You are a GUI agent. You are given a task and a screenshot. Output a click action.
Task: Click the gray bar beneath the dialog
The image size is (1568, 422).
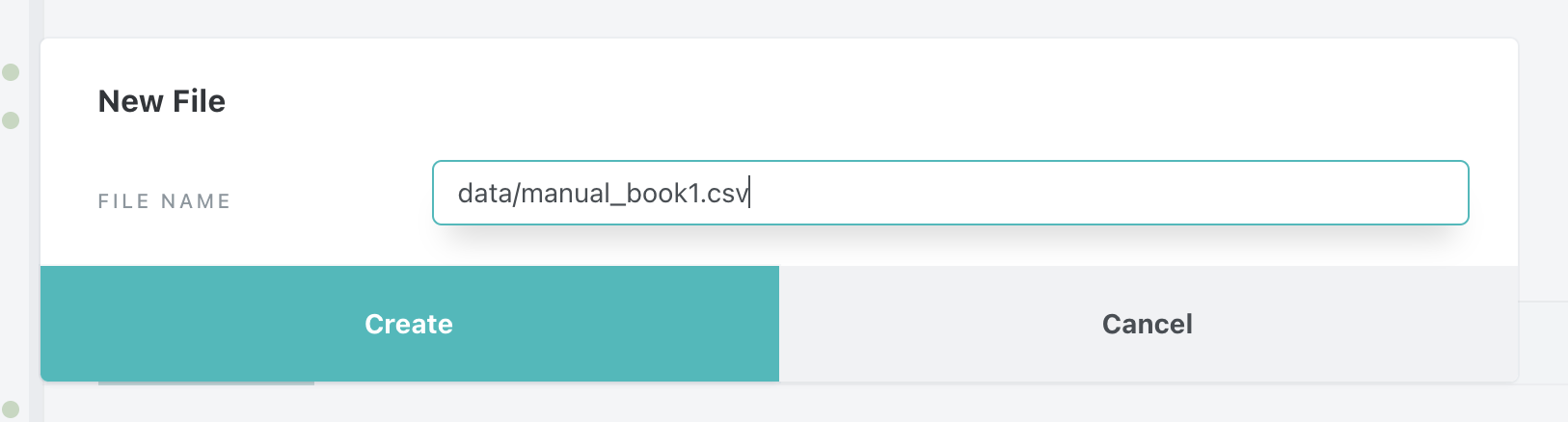pyautogui.click(x=206, y=383)
